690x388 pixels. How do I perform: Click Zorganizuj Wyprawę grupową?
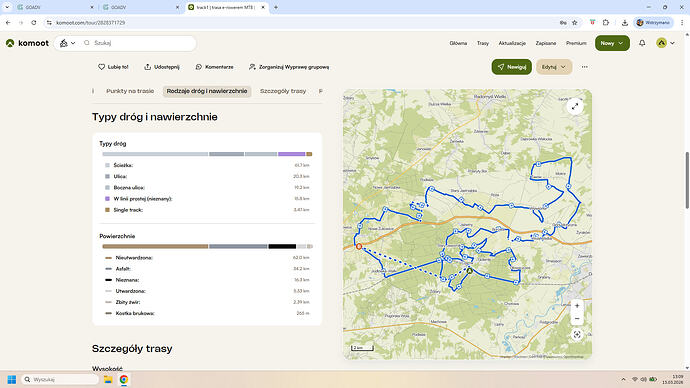(289, 67)
